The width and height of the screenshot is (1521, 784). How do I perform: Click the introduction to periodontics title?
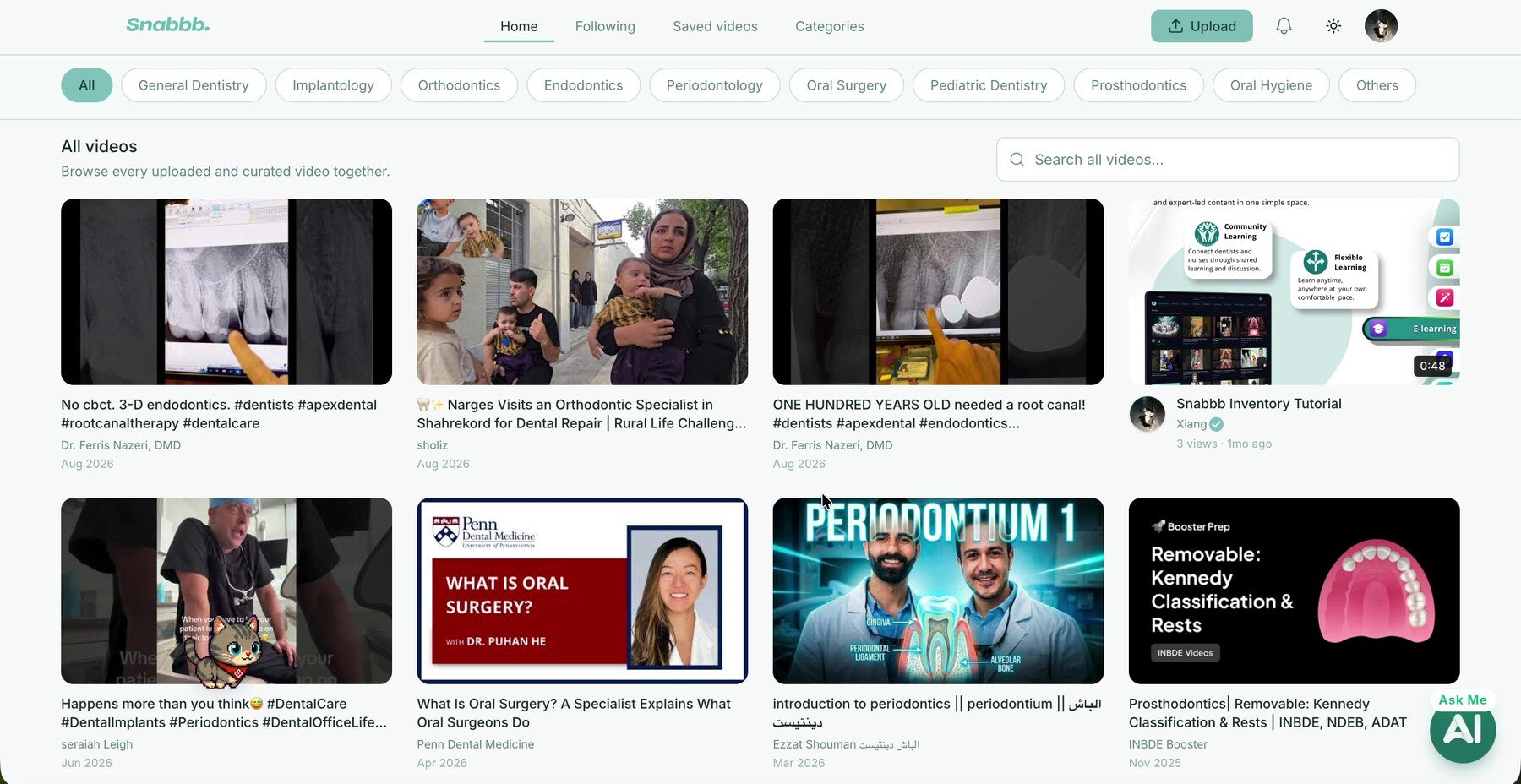coord(937,713)
